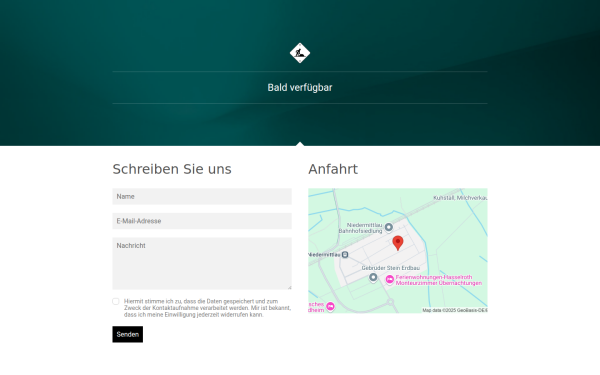
Task: Click the Bald verfügbar heading
Action: click(x=300, y=88)
